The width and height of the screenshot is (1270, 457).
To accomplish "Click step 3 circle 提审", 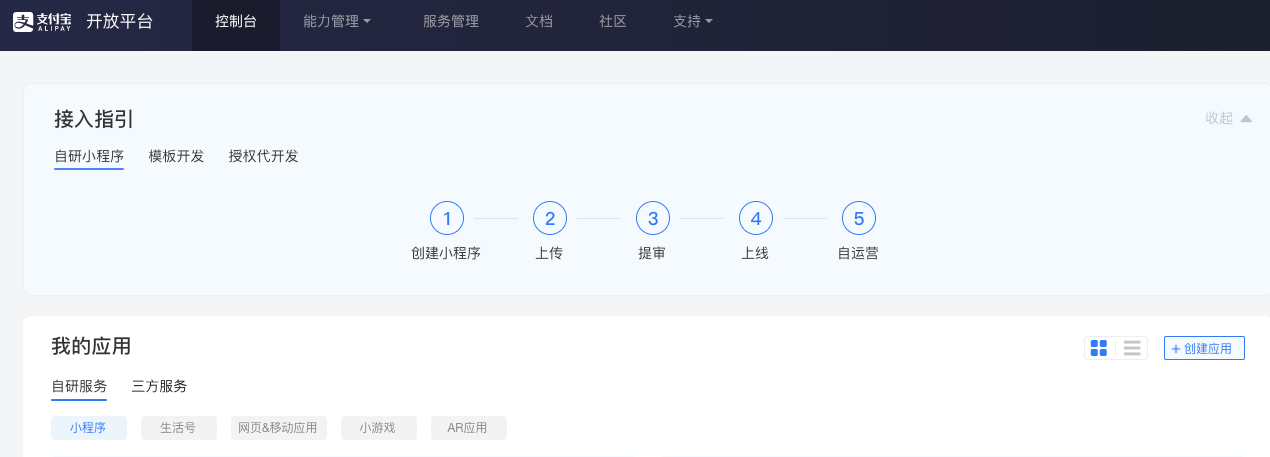I will 653,218.
